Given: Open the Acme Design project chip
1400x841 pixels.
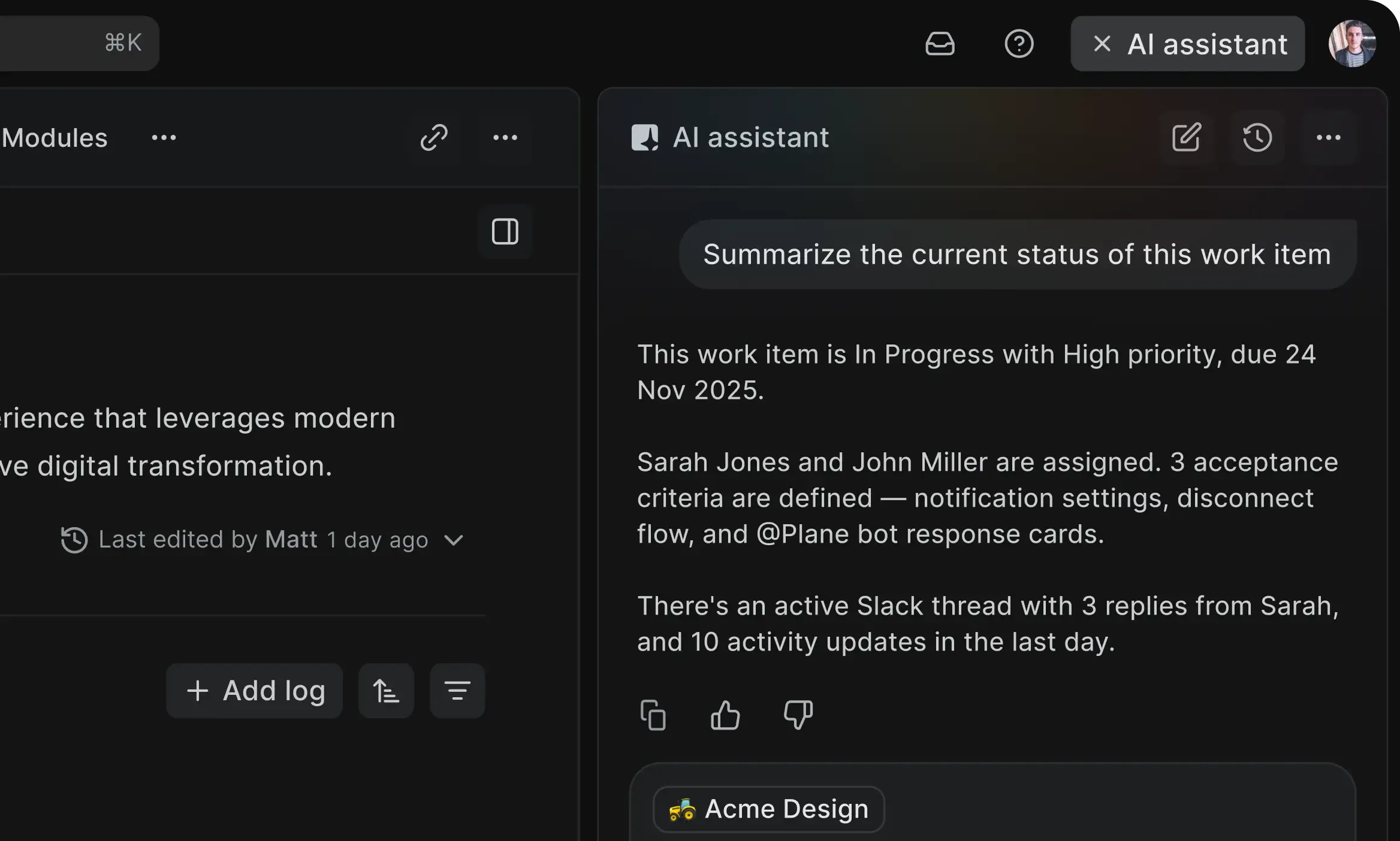Looking at the screenshot, I should point(769,809).
